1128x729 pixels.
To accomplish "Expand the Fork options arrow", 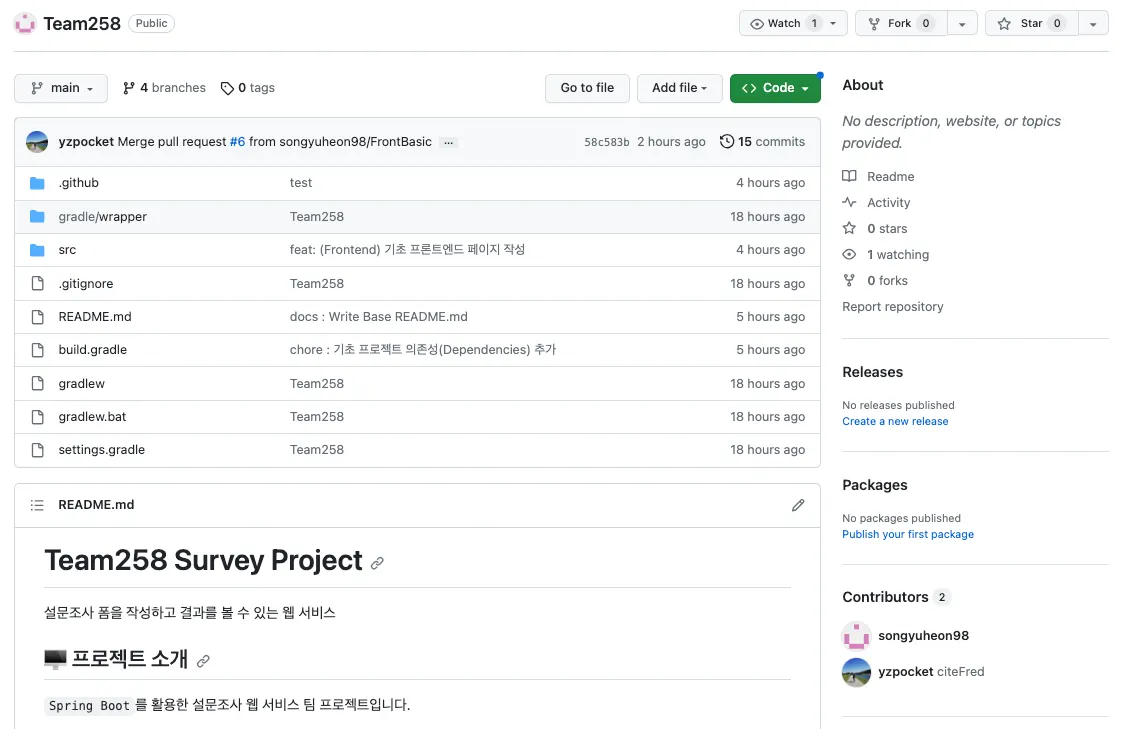I will (962, 24).
